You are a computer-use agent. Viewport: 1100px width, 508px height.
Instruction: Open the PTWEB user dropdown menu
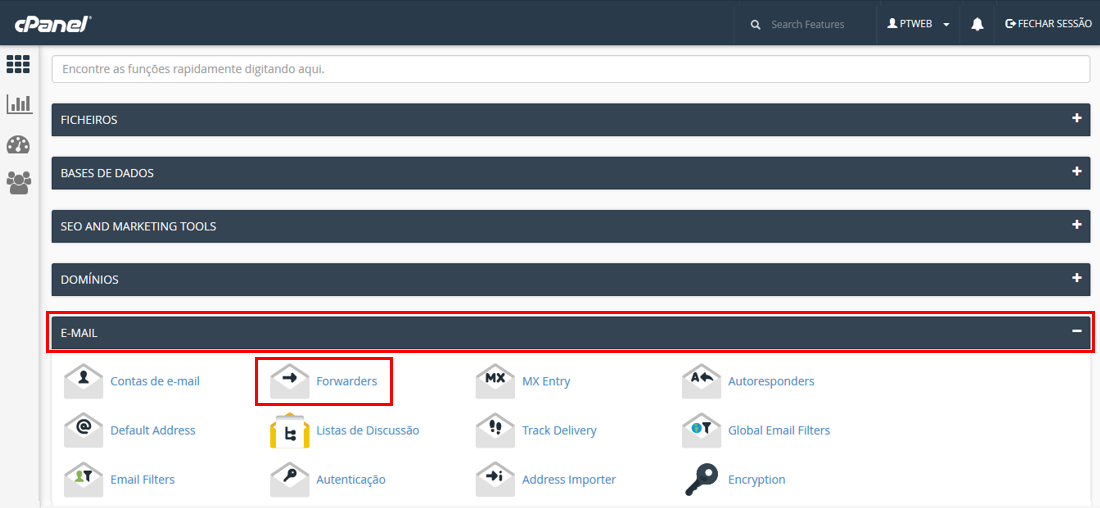point(918,24)
